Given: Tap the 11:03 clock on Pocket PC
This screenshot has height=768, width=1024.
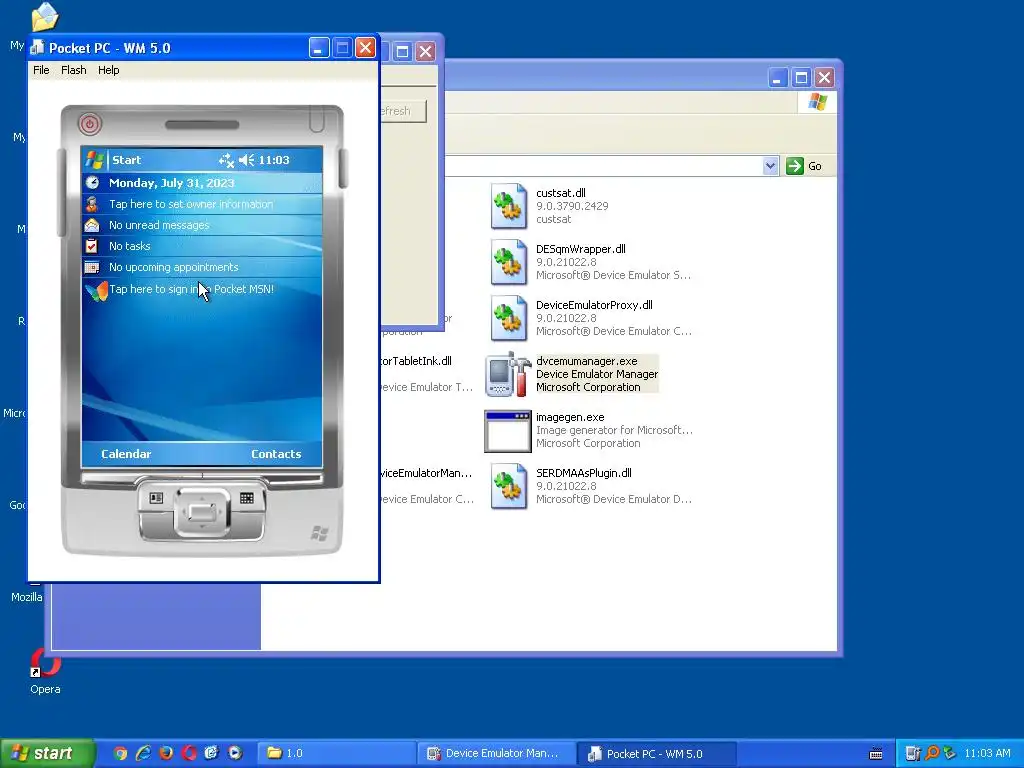Looking at the screenshot, I should [274, 160].
